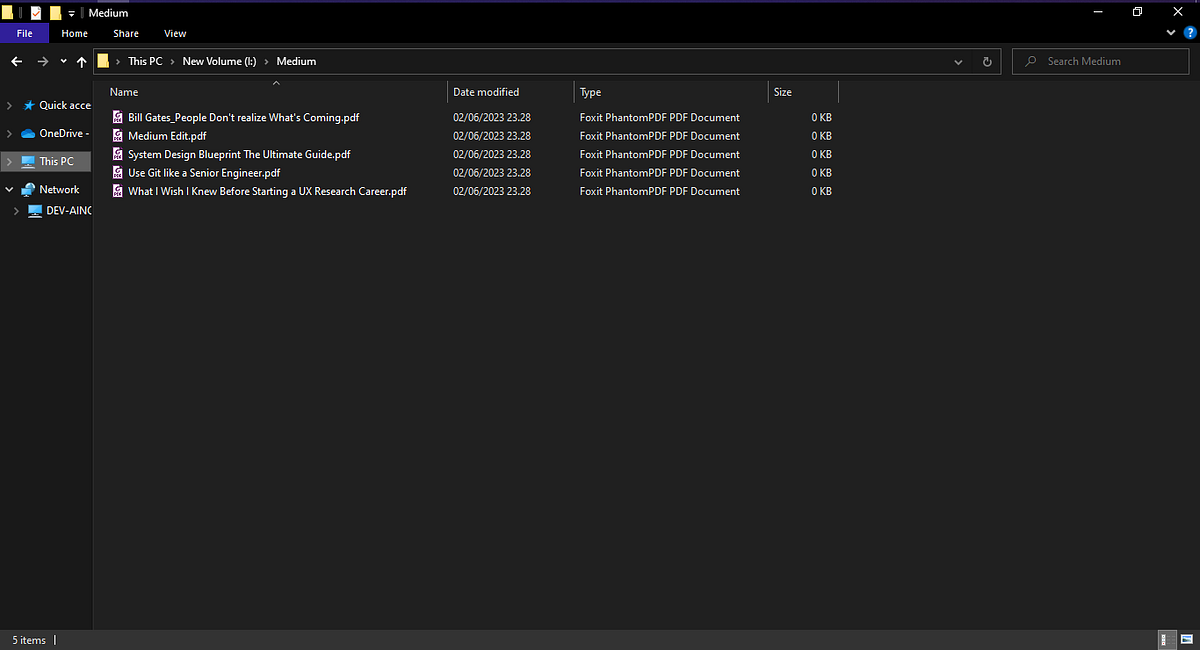This screenshot has width=1200, height=650.
Task: Click the This PC monitor icon in the sidebar
Action: pos(28,161)
